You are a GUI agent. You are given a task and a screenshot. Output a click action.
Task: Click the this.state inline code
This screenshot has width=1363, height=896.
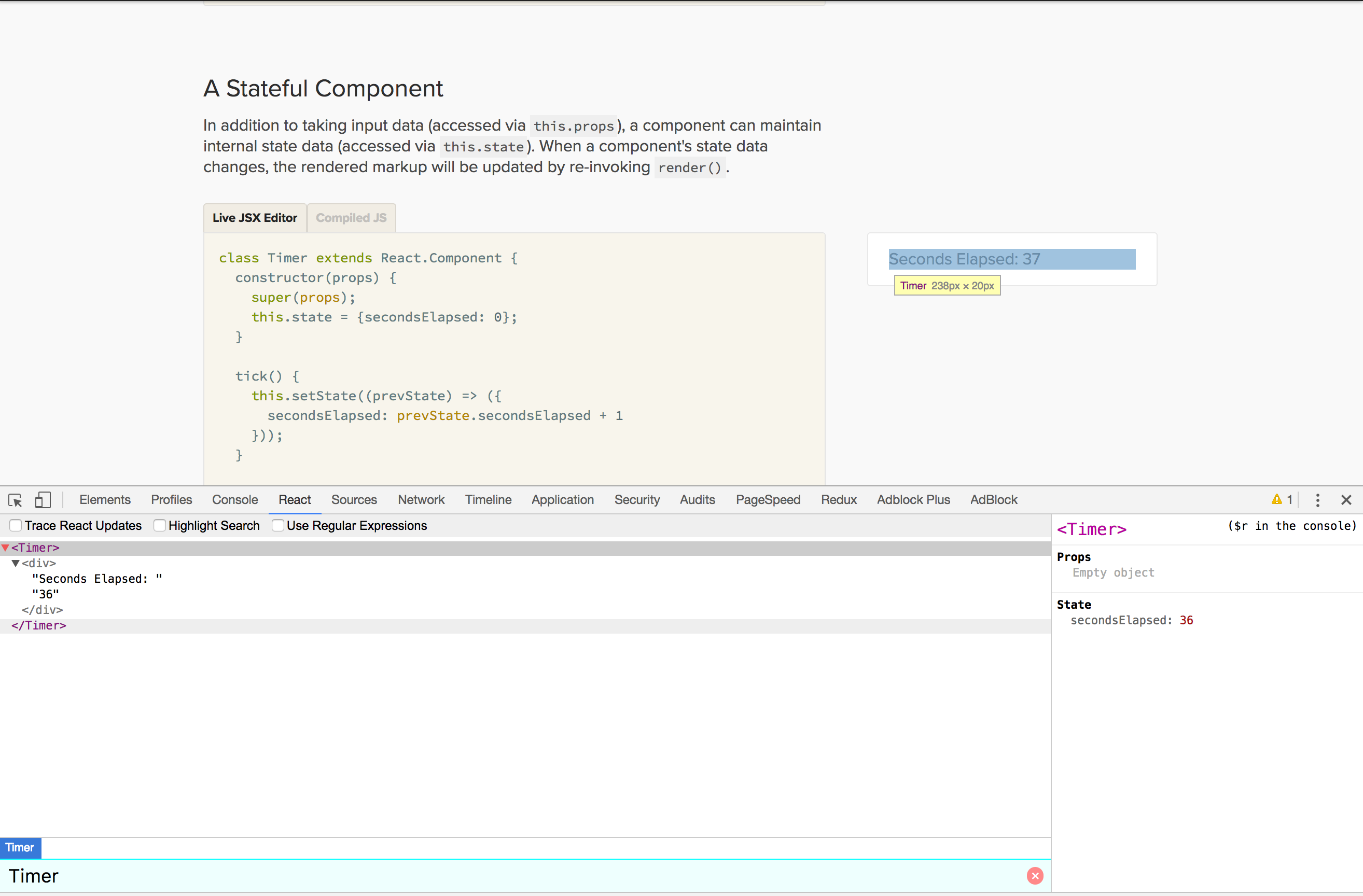point(483,147)
